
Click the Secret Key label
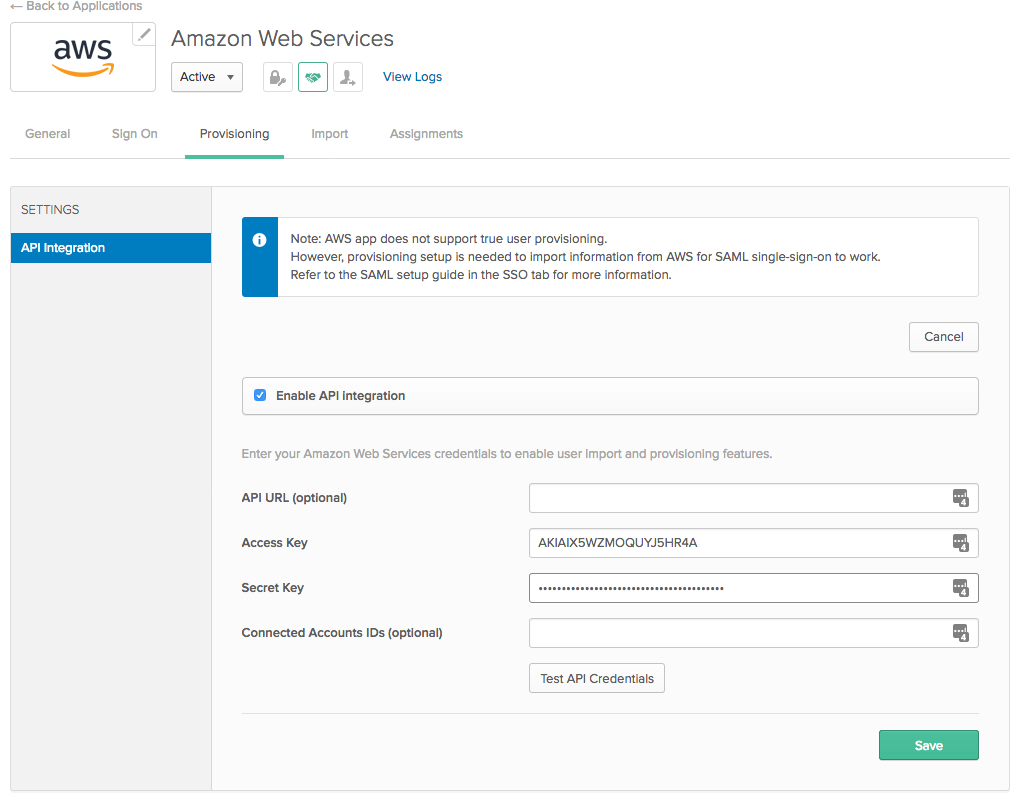coord(272,587)
